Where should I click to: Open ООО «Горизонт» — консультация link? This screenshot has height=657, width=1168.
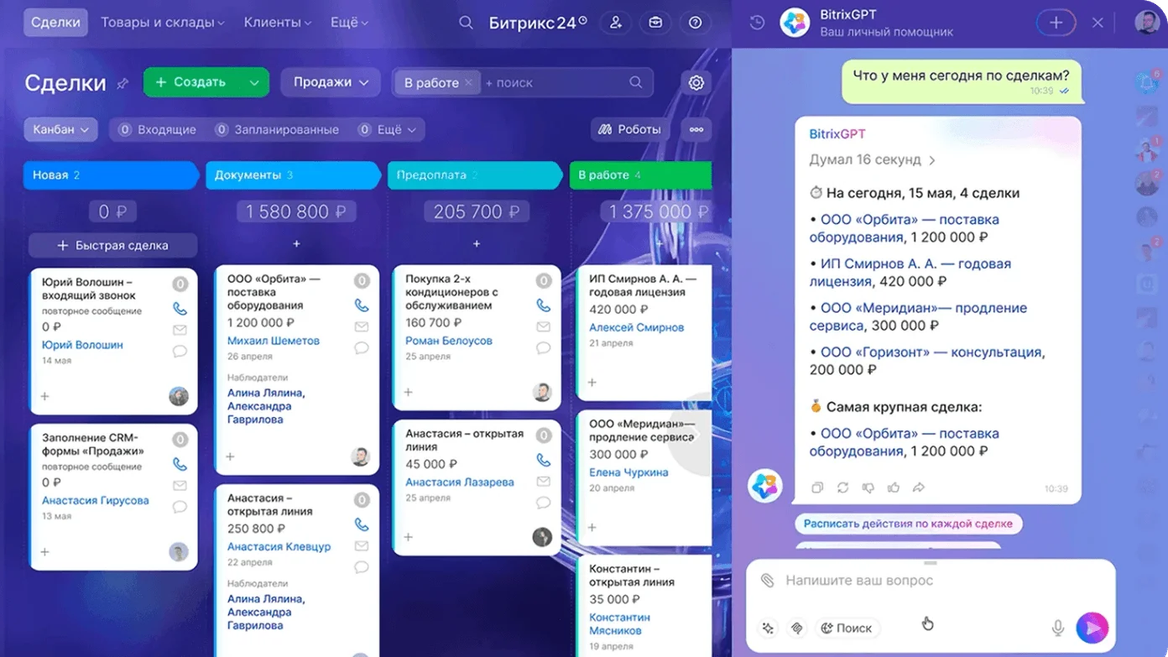(932, 352)
